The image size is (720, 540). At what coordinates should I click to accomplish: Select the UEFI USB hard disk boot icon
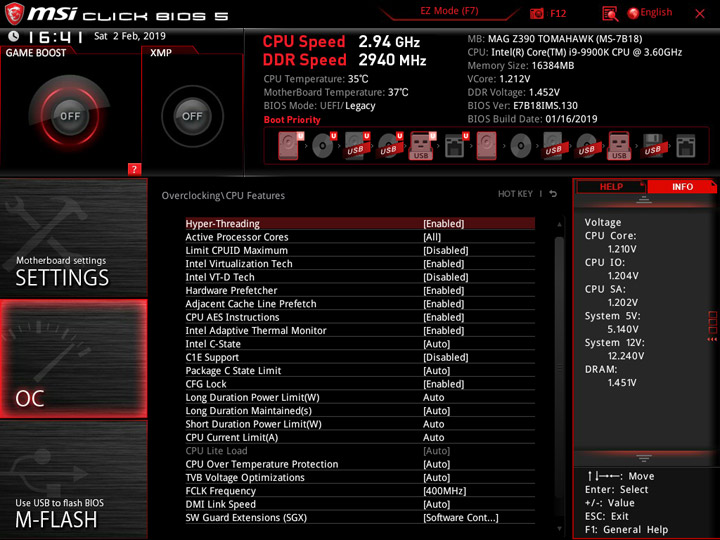point(357,146)
